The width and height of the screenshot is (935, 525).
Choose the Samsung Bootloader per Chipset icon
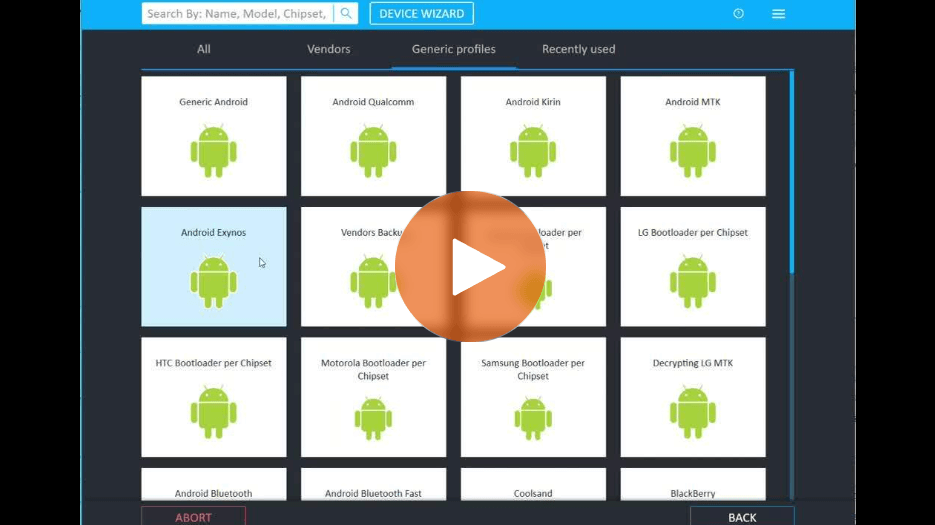click(533, 419)
